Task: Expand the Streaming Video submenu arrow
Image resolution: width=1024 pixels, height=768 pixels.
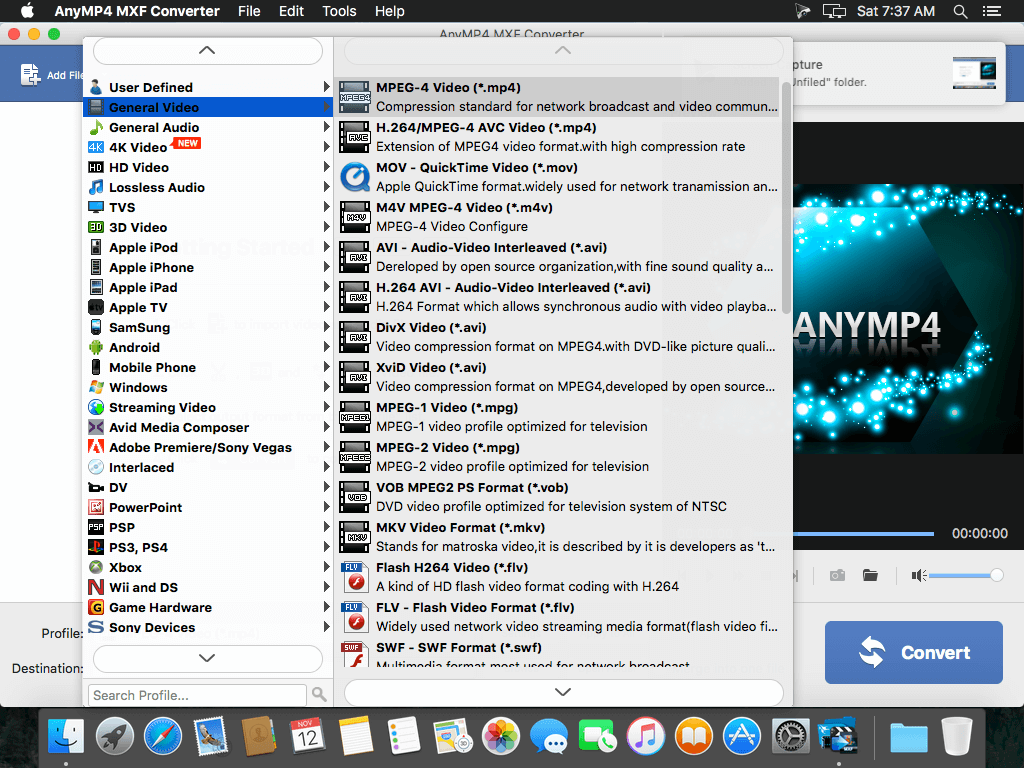Action: point(327,407)
